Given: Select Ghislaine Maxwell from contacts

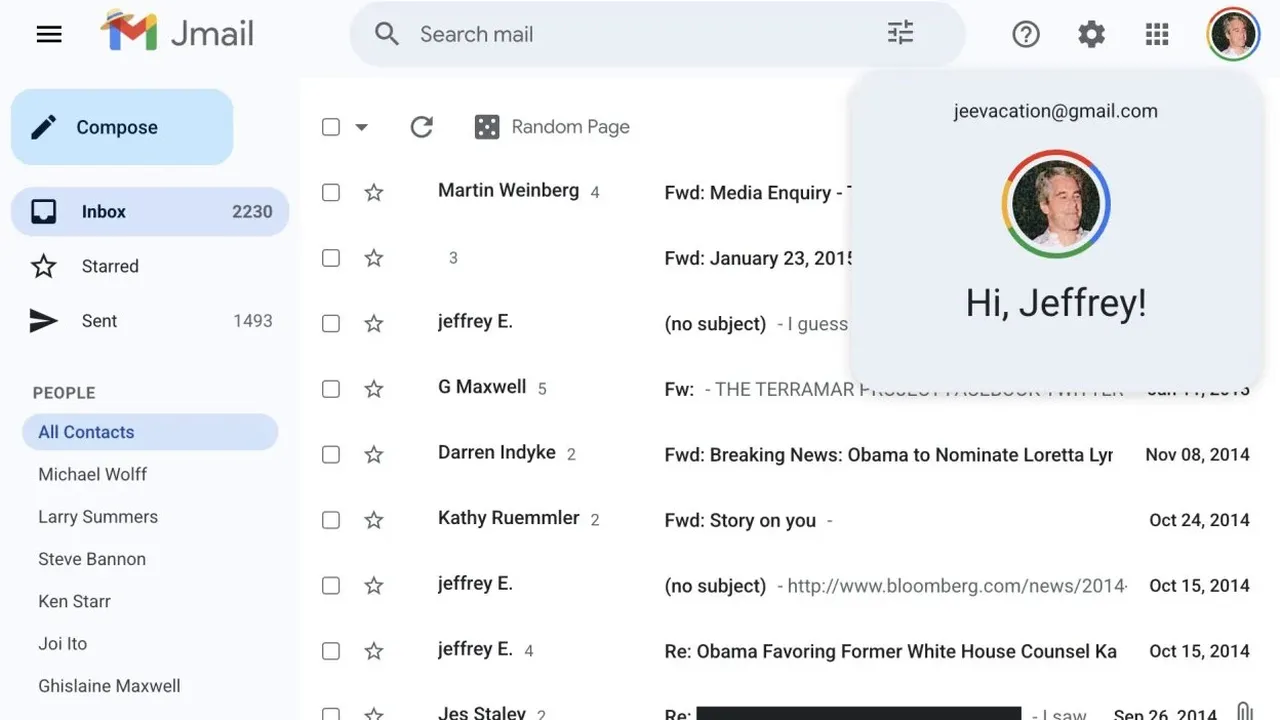Looking at the screenshot, I should (109, 686).
